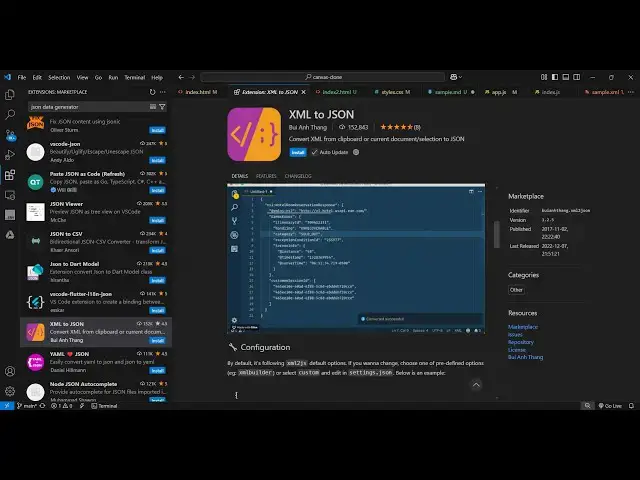Open the Edit menu
Screen dimensions: 640x480
click(x=37, y=77)
